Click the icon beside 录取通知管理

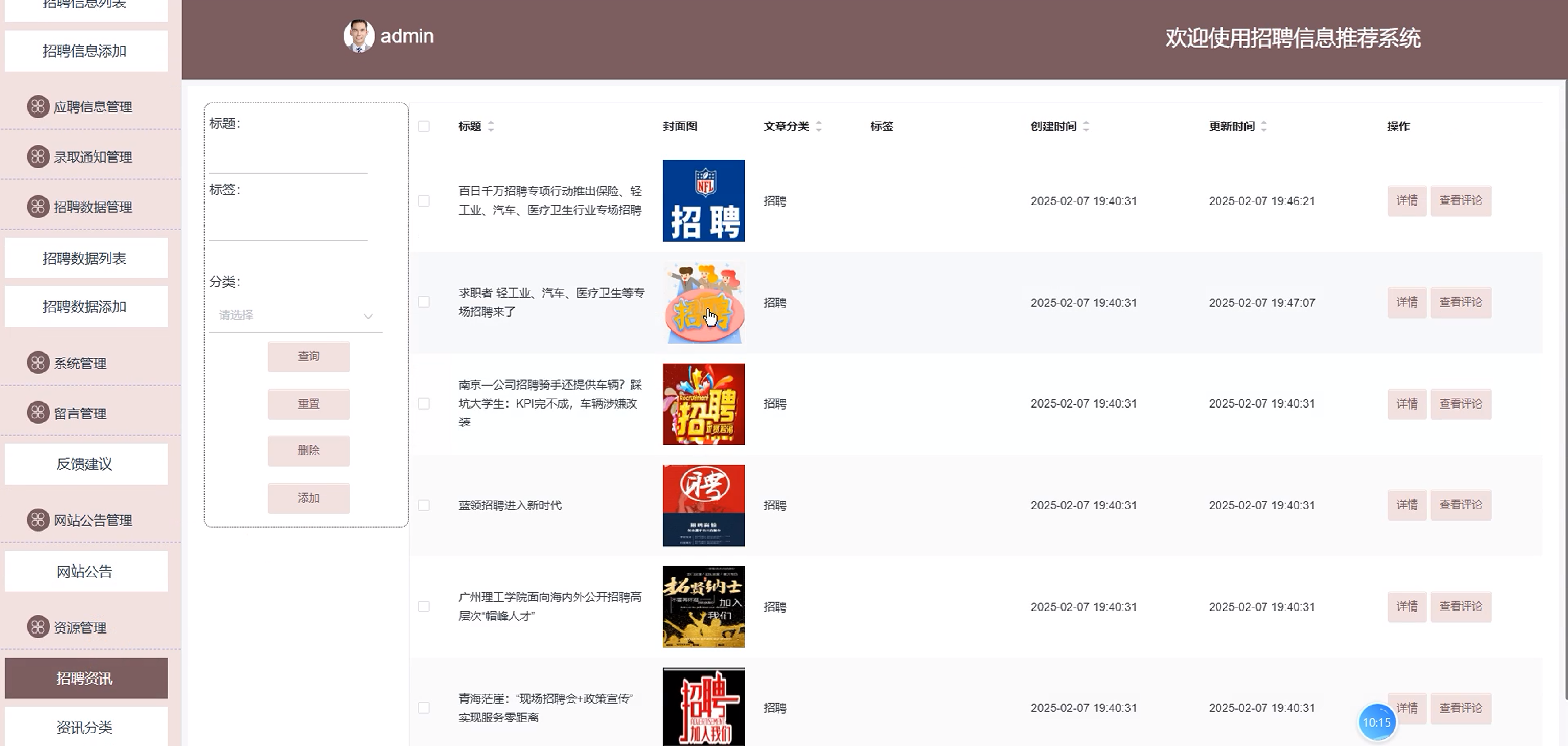[38, 156]
